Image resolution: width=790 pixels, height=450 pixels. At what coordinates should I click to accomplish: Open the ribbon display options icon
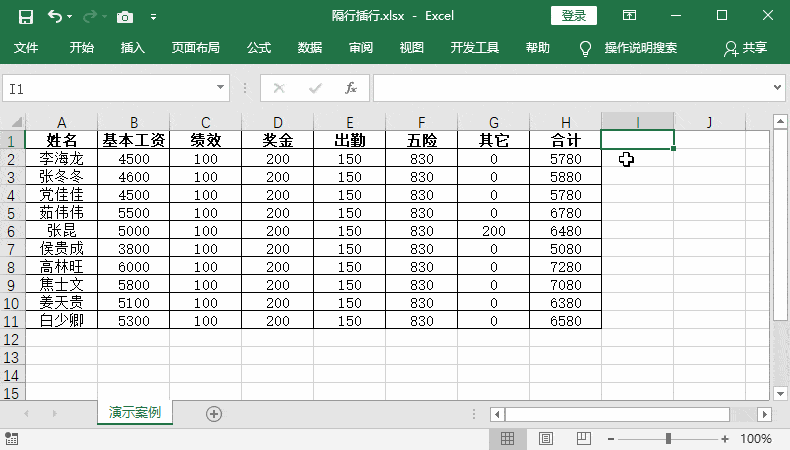point(629,16)
